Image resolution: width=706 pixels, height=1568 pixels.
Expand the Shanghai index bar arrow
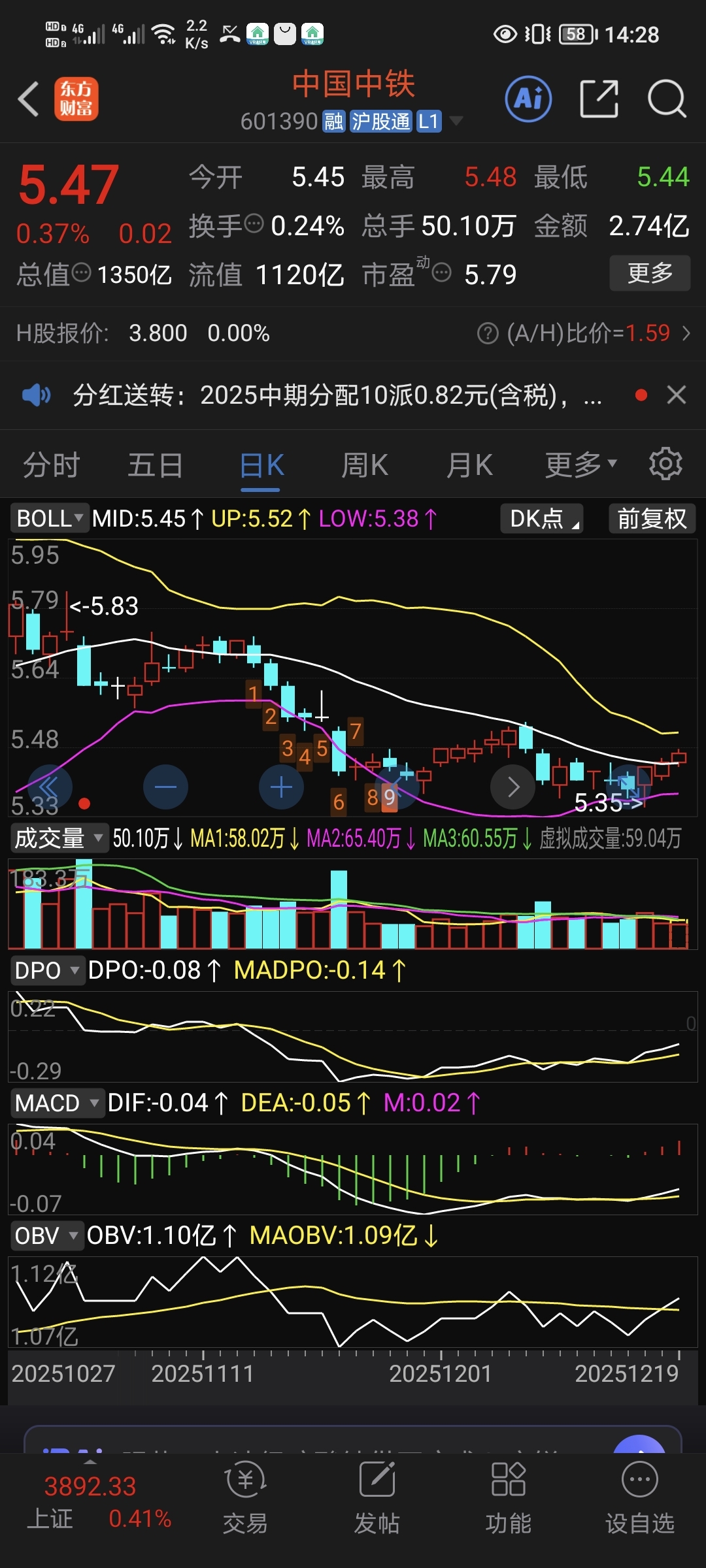[90, 1462]
